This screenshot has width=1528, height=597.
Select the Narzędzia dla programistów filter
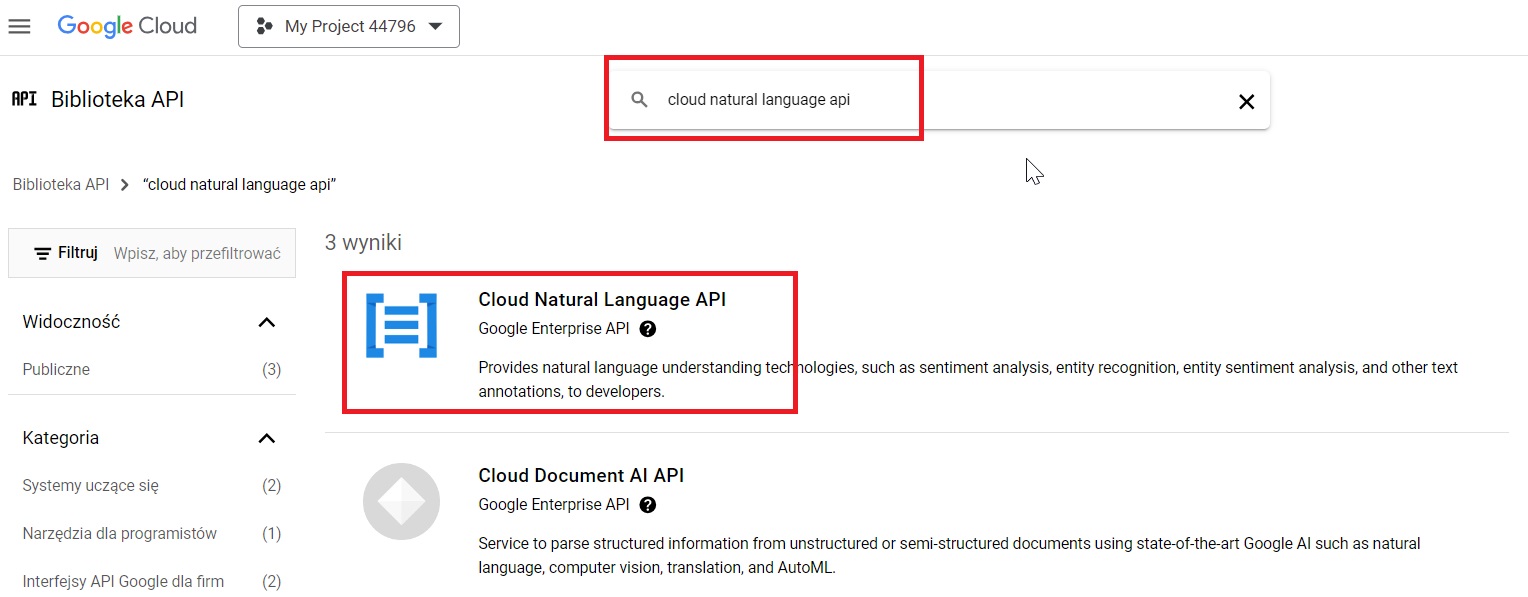(x=119, y=533)
